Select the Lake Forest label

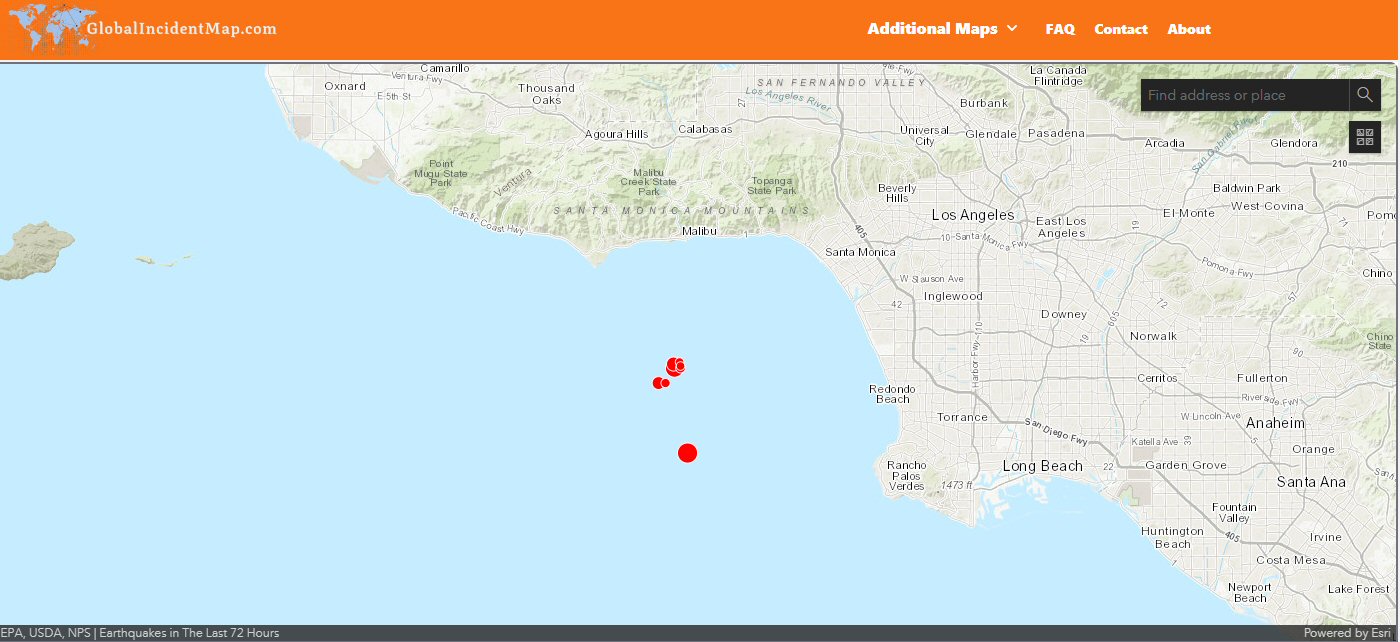(1358, 589)
